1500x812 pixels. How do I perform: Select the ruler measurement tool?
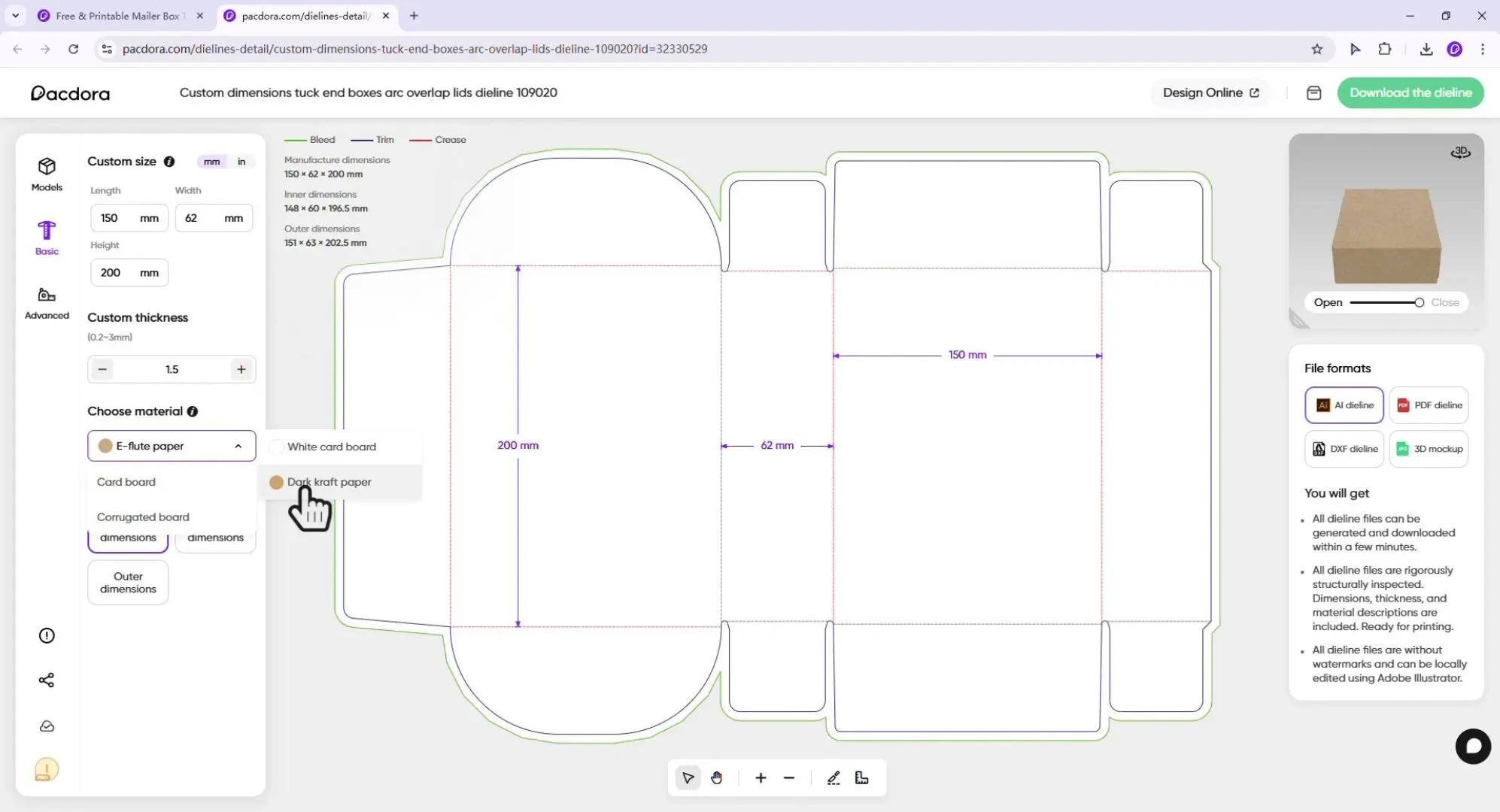click(861, 777)
